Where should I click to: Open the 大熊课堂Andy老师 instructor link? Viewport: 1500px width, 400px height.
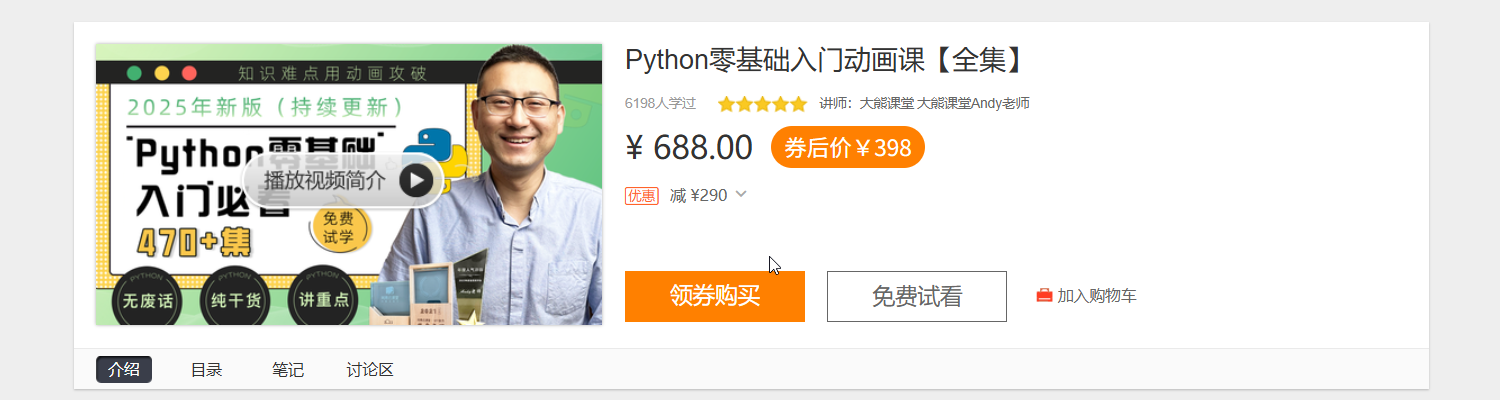[x=974, y=103]
